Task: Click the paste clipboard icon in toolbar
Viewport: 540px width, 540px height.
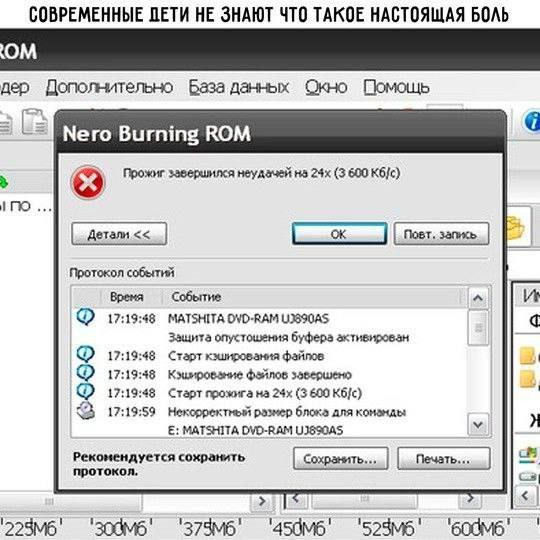Action: 34,122
